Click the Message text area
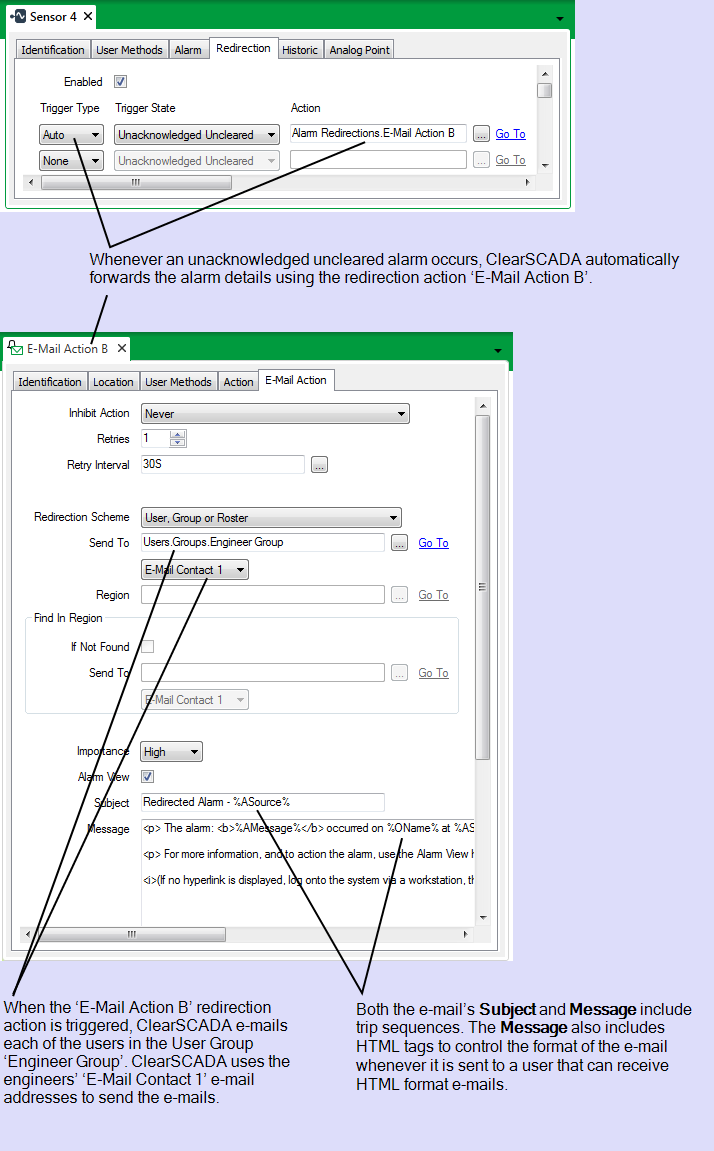 click(x=308, y=872)
